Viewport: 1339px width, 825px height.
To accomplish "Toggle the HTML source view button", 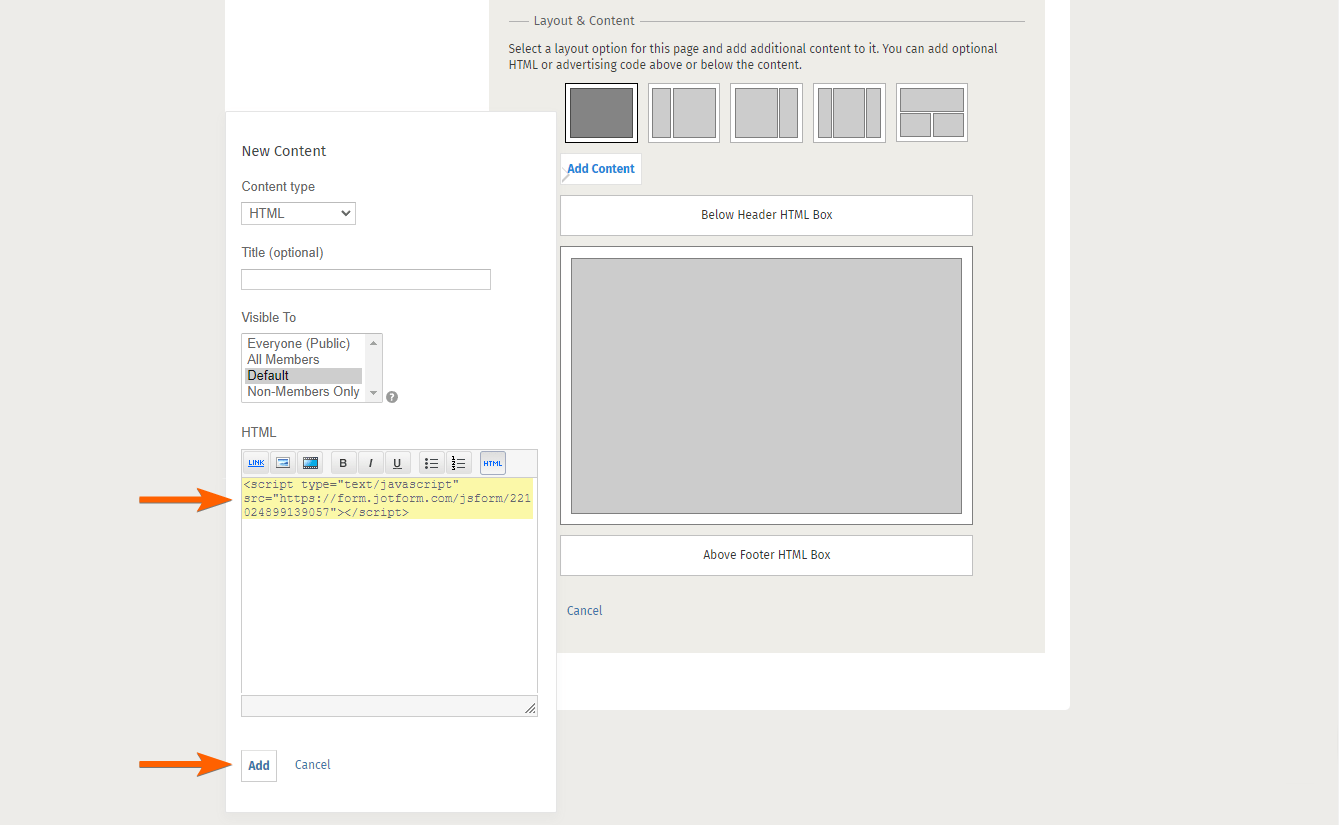I will coord(493,463).
